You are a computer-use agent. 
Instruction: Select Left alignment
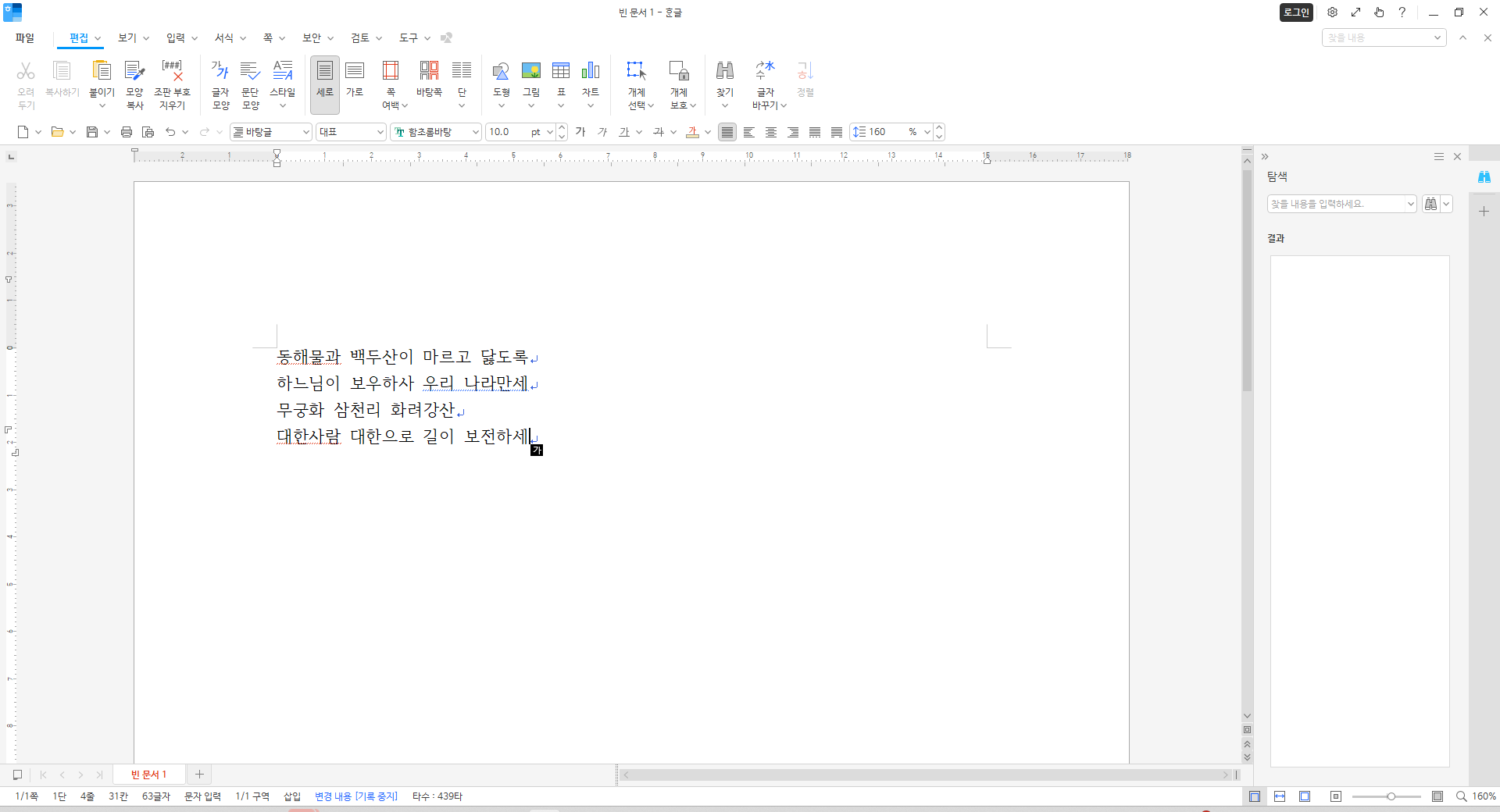tap(749, 132)
